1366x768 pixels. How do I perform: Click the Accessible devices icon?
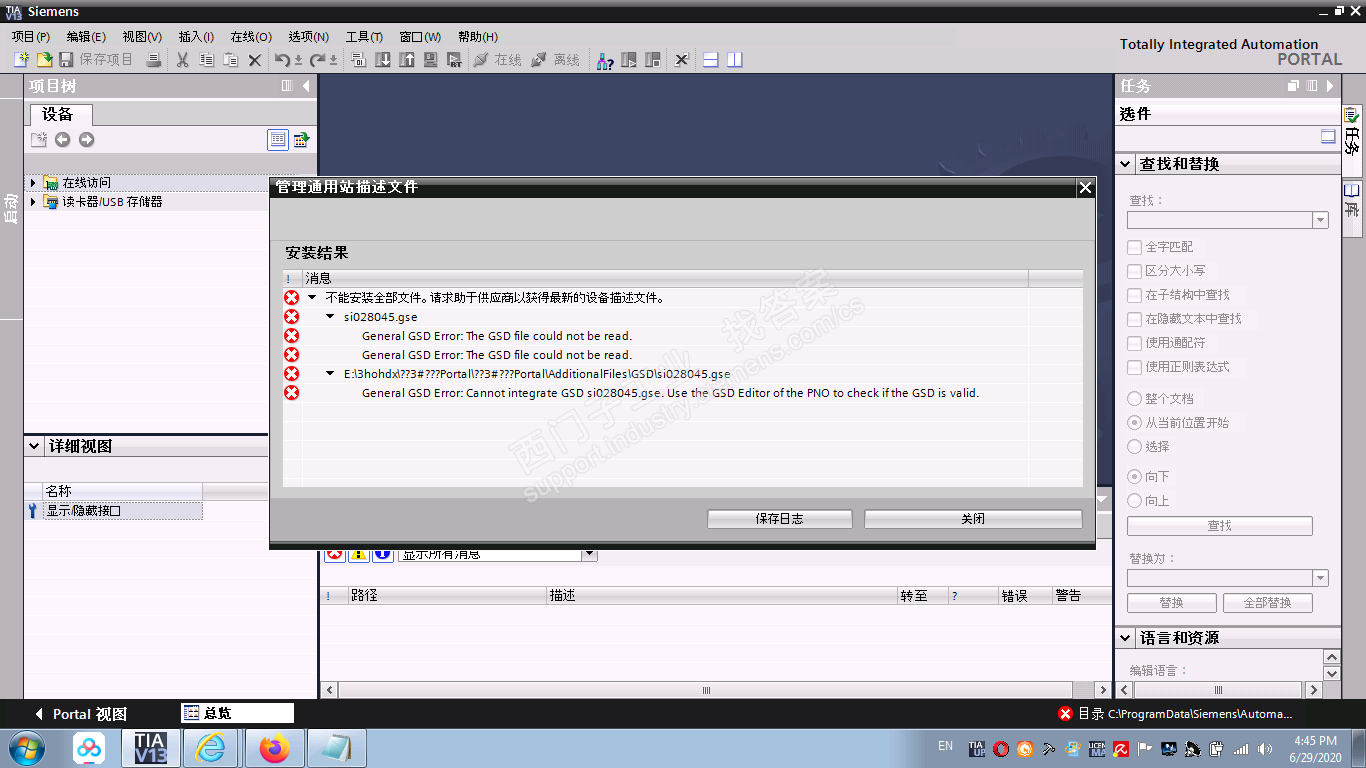click(x=605, y=60)
